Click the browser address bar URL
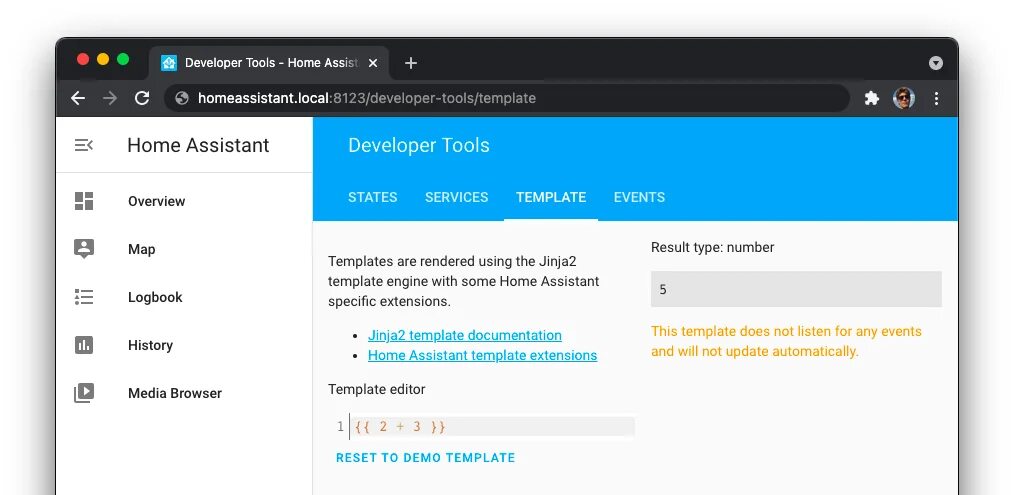 [x=366, y=98]
